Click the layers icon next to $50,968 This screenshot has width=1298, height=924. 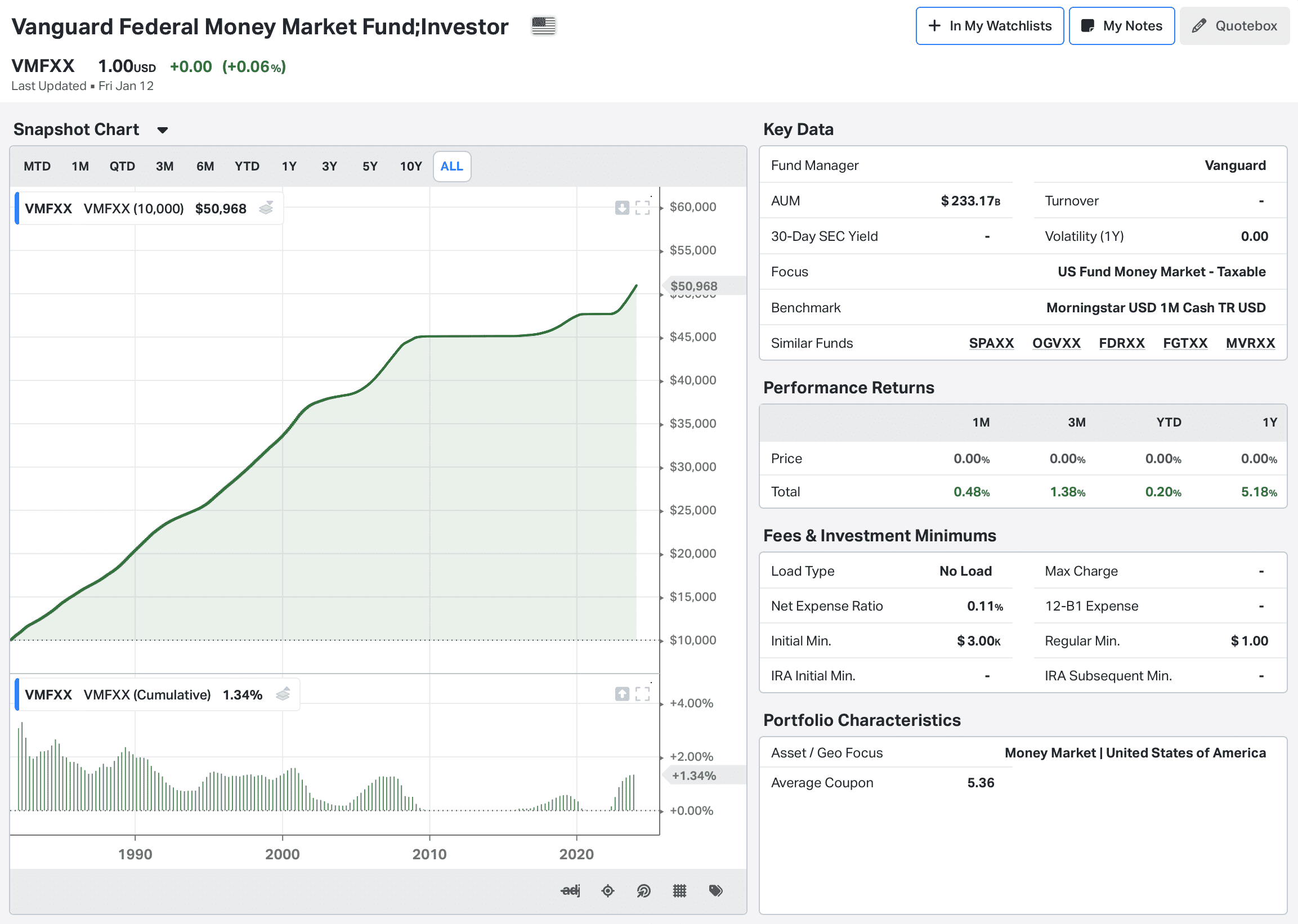[266, 208]
